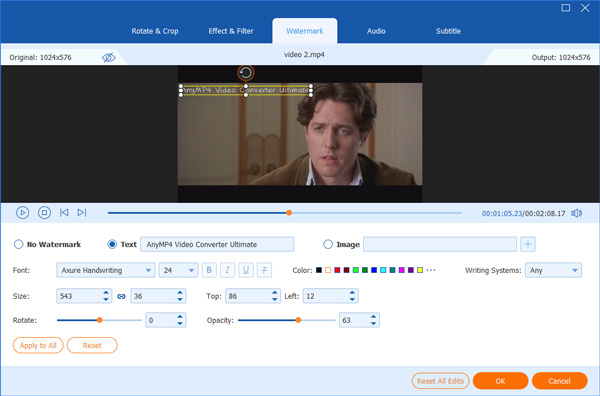Toggle the original preview eye icon
Viewport: 600px width, 396px height.
[x=109, y=57]
